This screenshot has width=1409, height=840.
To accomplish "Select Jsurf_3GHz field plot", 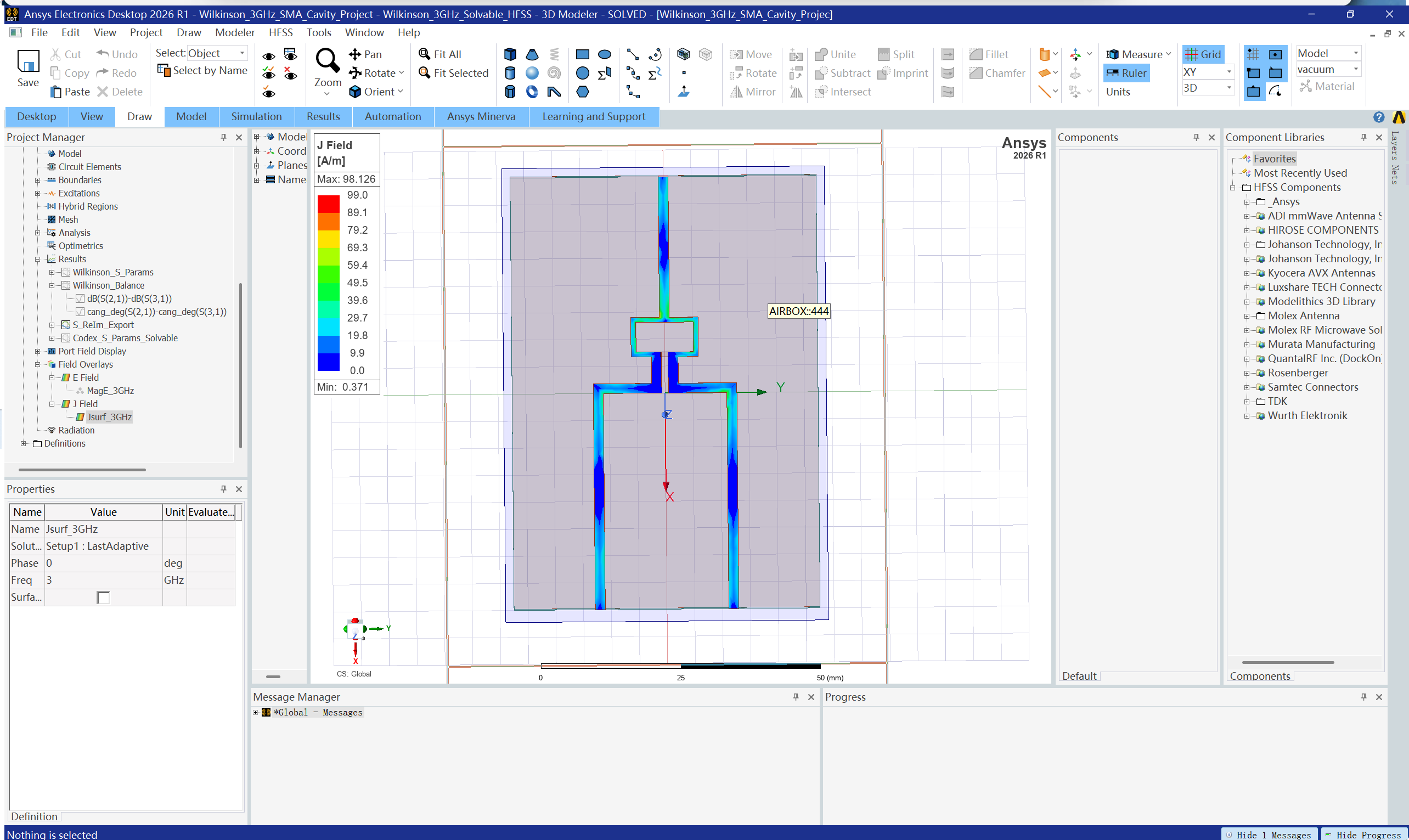I will (109, 417).
